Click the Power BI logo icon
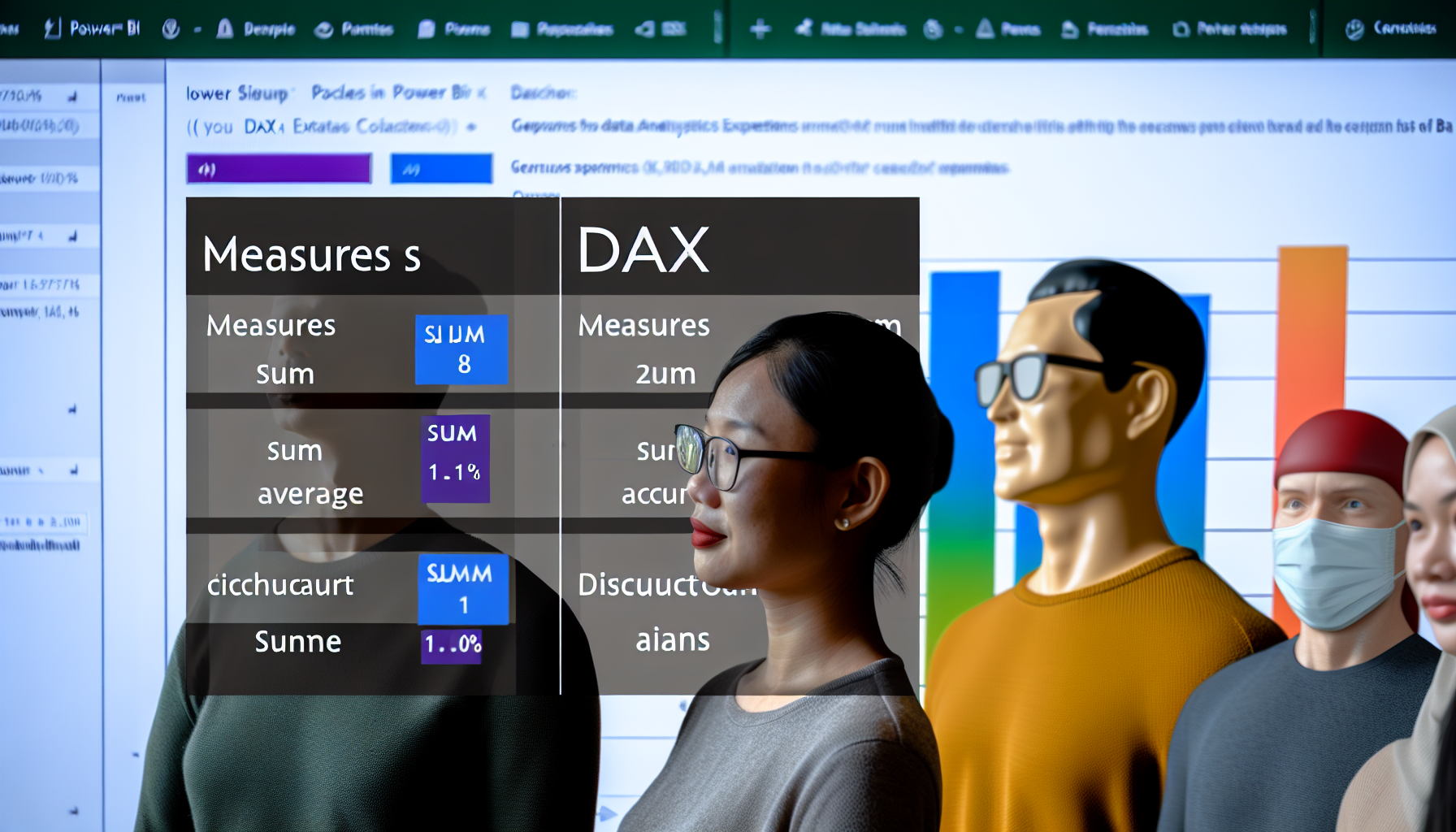1456x832 pixels. coord(53,29)
